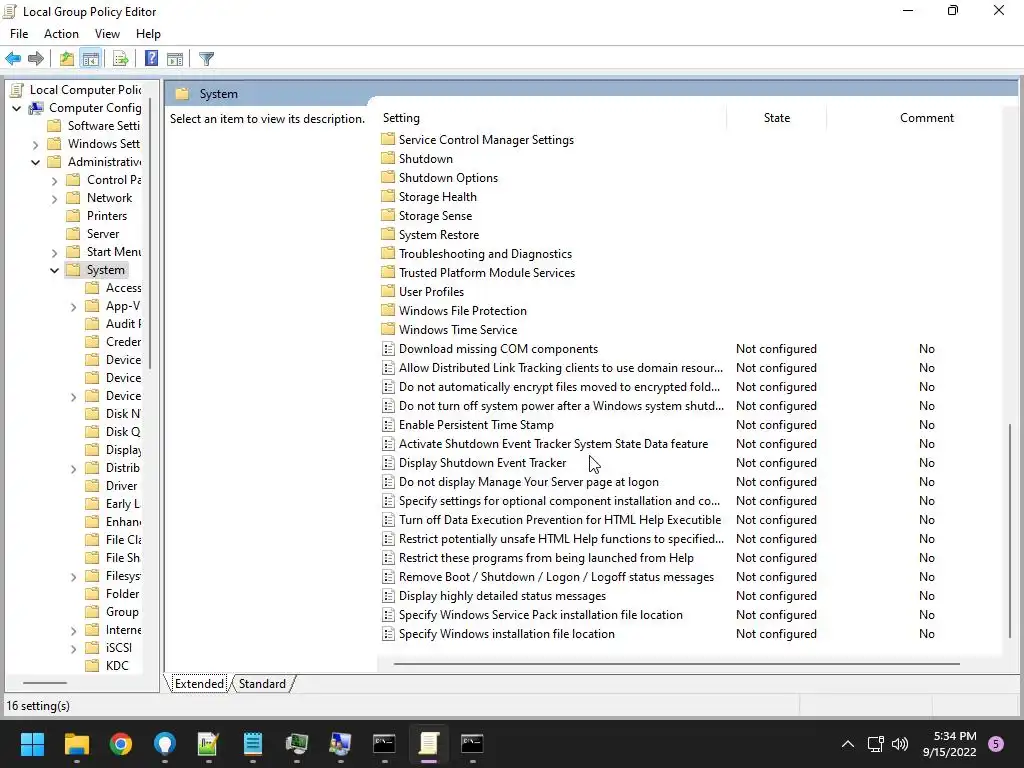The height and width of the screenshot is (768, 1024).
Task: Collapse the System tree node
Action: (x=54, y=270)
